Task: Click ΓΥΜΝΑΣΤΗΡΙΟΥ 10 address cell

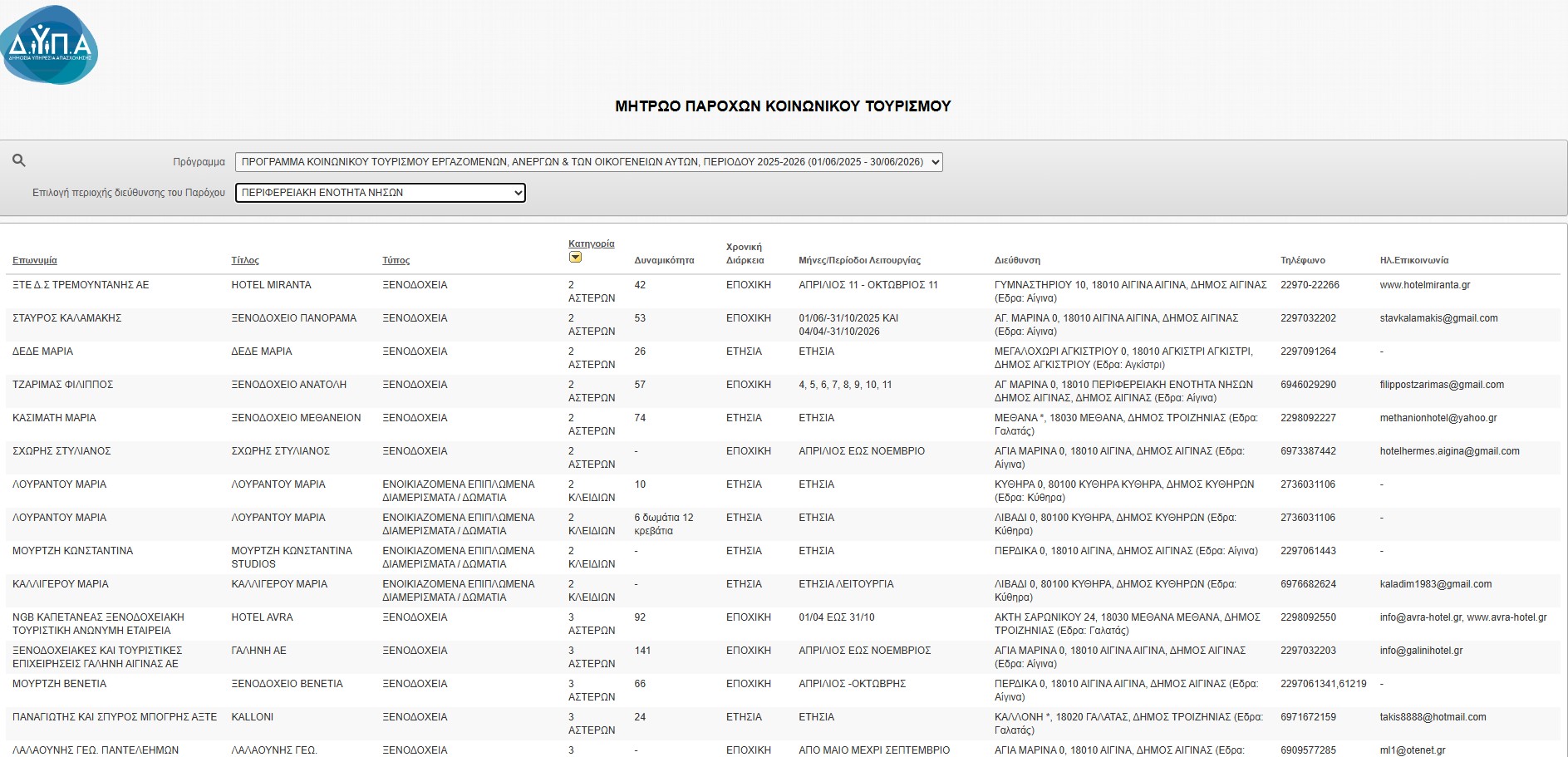Action: [1130, 292]
